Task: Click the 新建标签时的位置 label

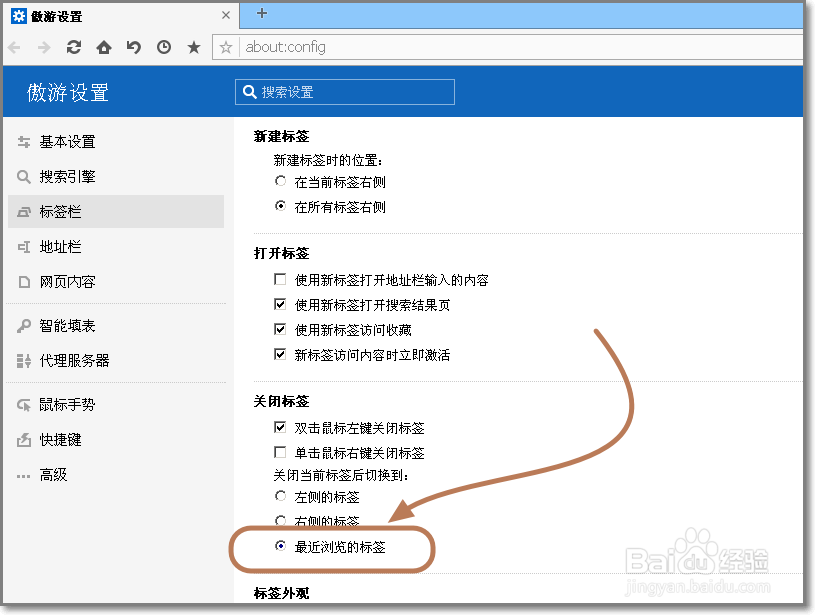Action: pyautogui.click(x=328, y=160)
